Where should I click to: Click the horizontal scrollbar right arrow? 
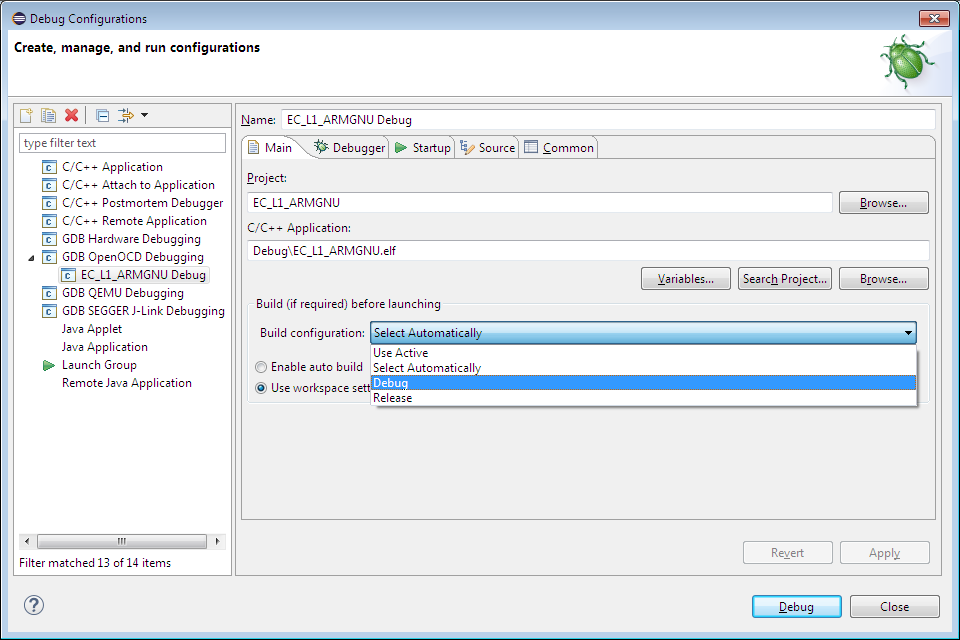click(217, 540)
